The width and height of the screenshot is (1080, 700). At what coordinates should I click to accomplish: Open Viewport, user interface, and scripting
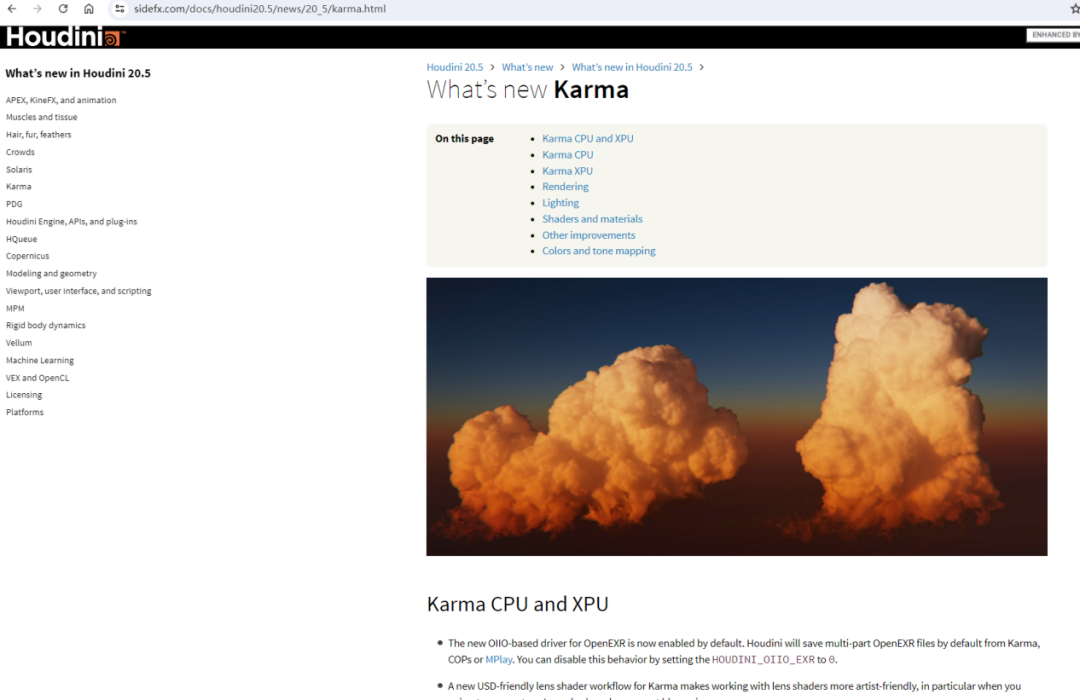(x=79, y=291)
